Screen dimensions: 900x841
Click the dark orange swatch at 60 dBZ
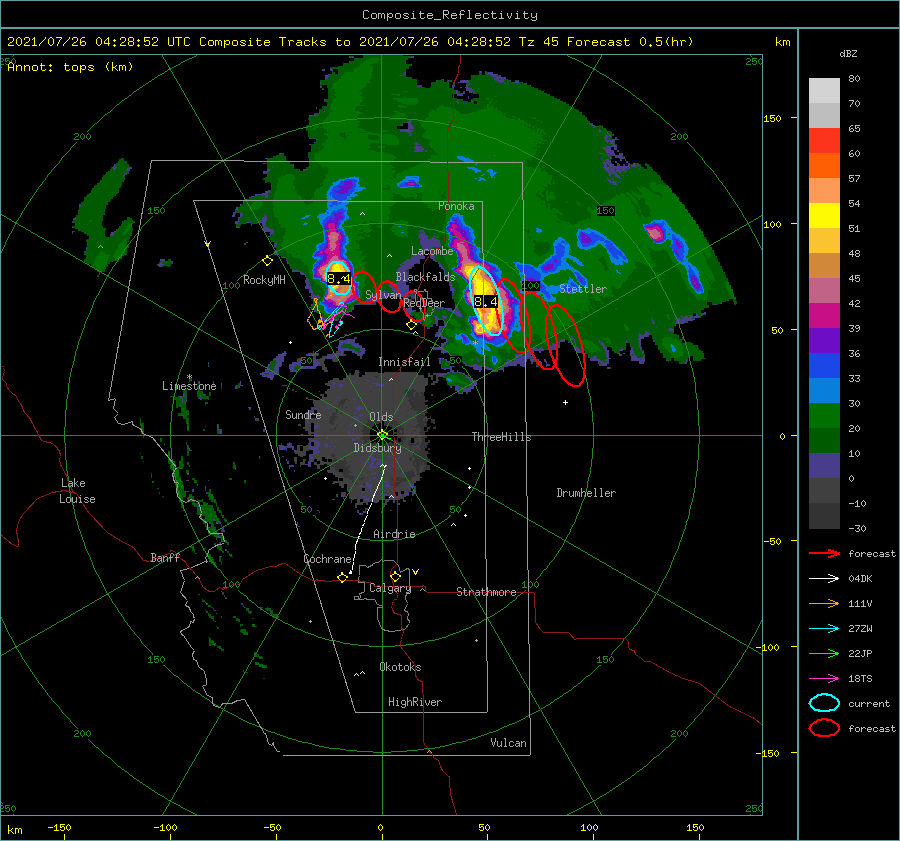824,165
